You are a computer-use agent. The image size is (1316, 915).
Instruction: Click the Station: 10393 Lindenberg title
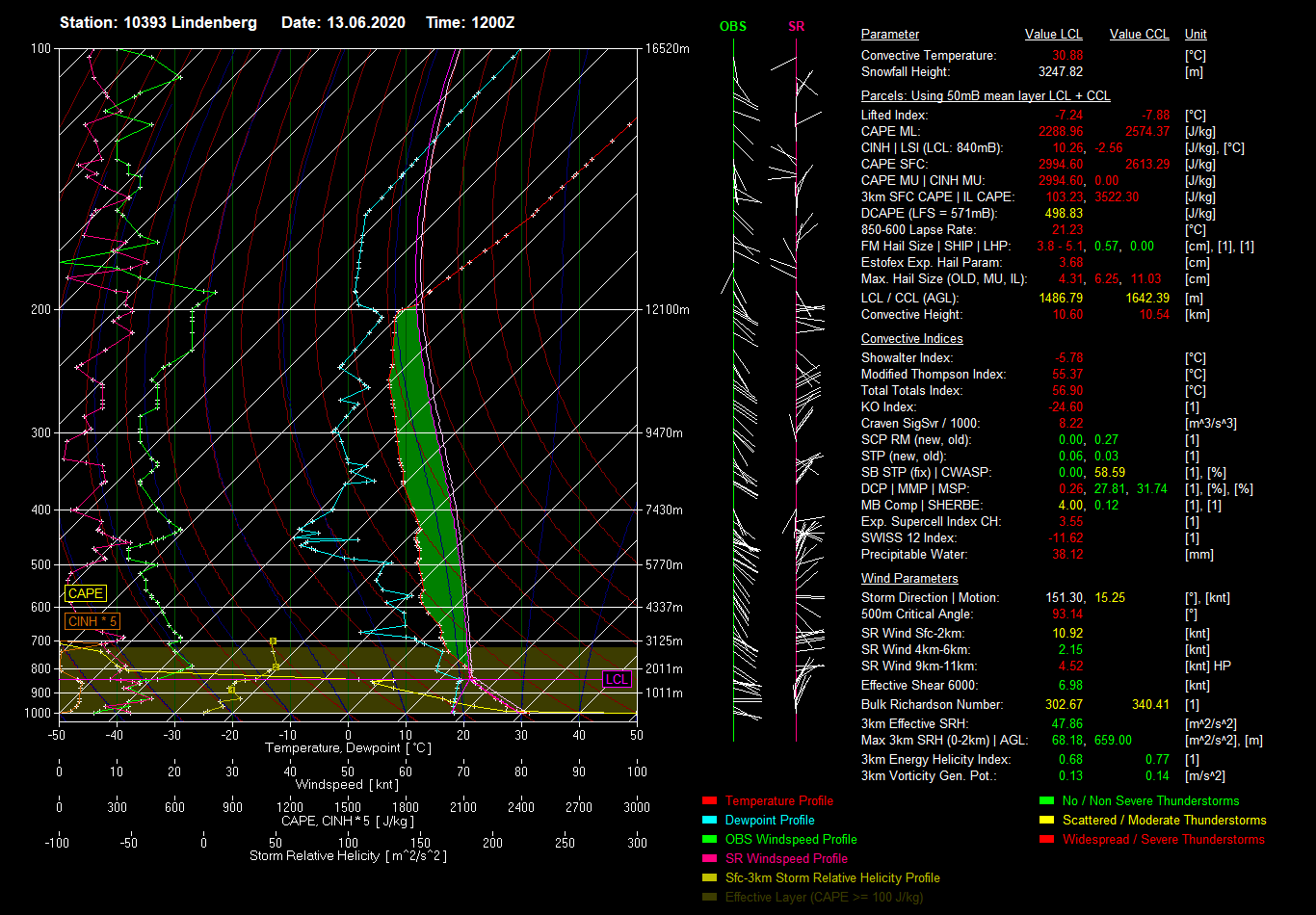(x=158, y=23)
